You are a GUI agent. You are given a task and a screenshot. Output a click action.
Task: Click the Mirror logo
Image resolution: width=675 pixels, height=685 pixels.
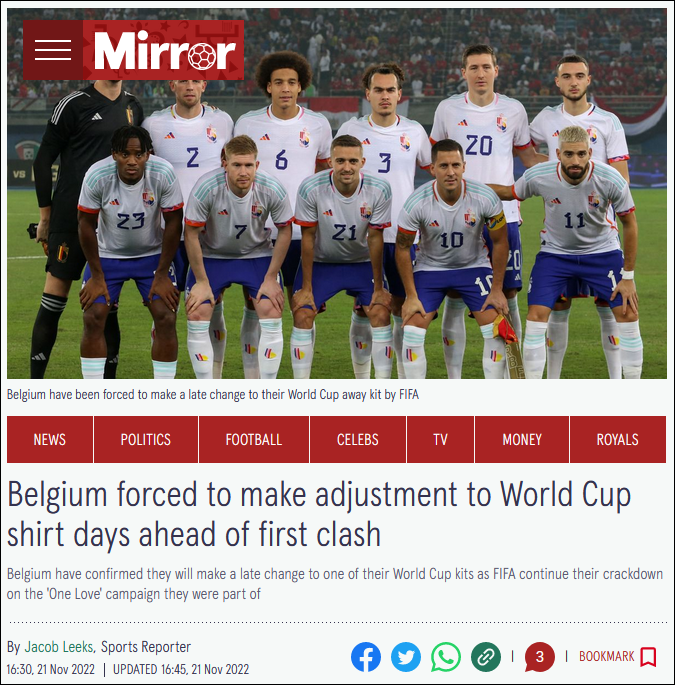click(163, 50)
